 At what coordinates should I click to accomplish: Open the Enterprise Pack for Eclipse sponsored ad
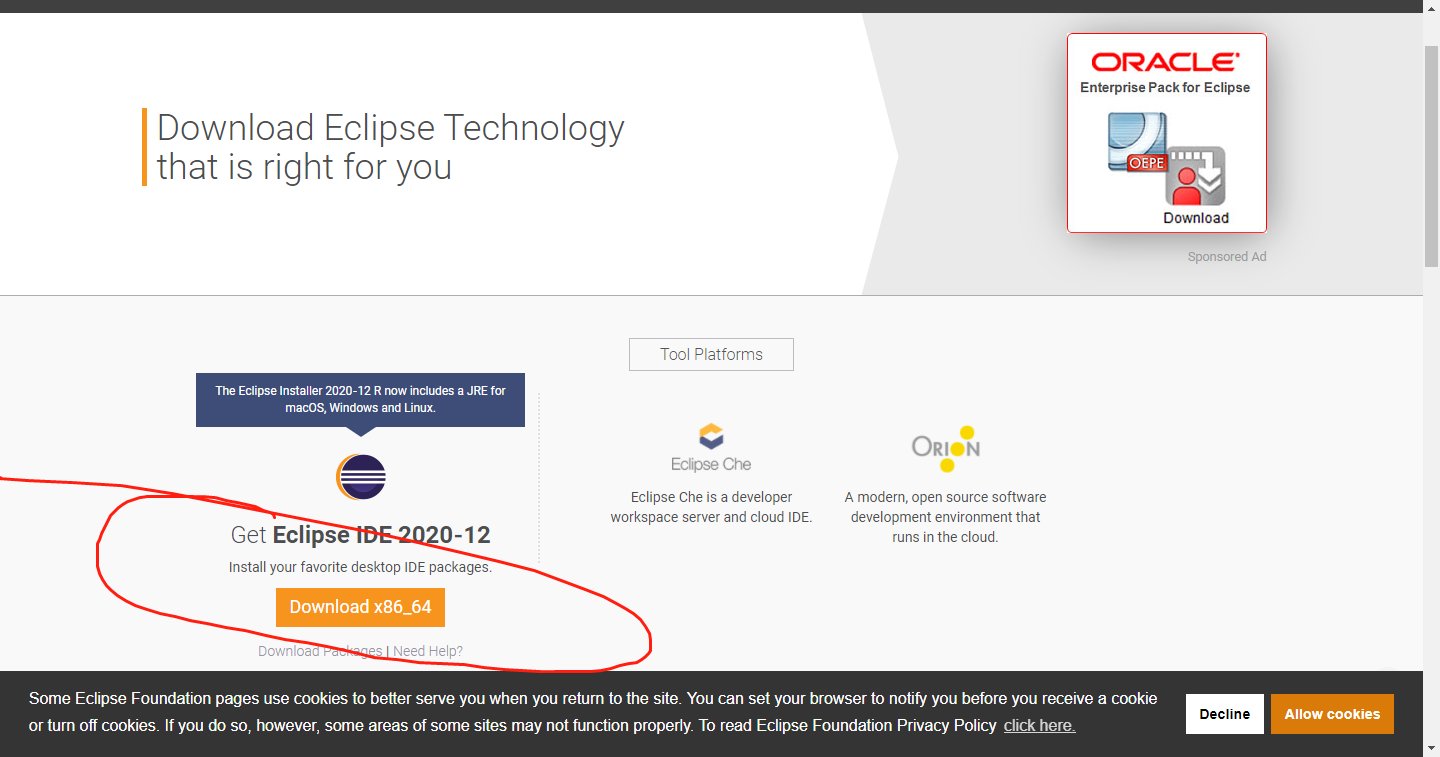tap(1166, 133)
